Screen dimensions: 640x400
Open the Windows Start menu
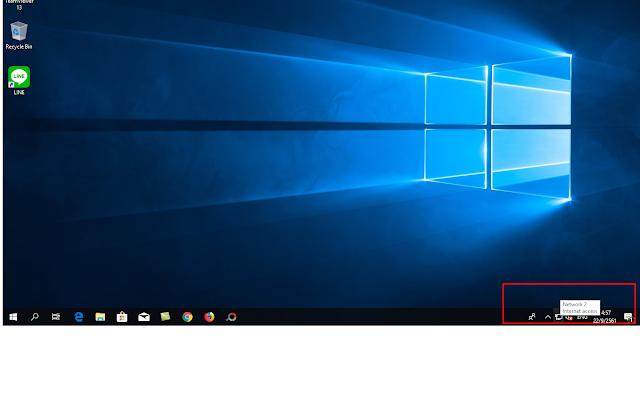pos(13,317)
